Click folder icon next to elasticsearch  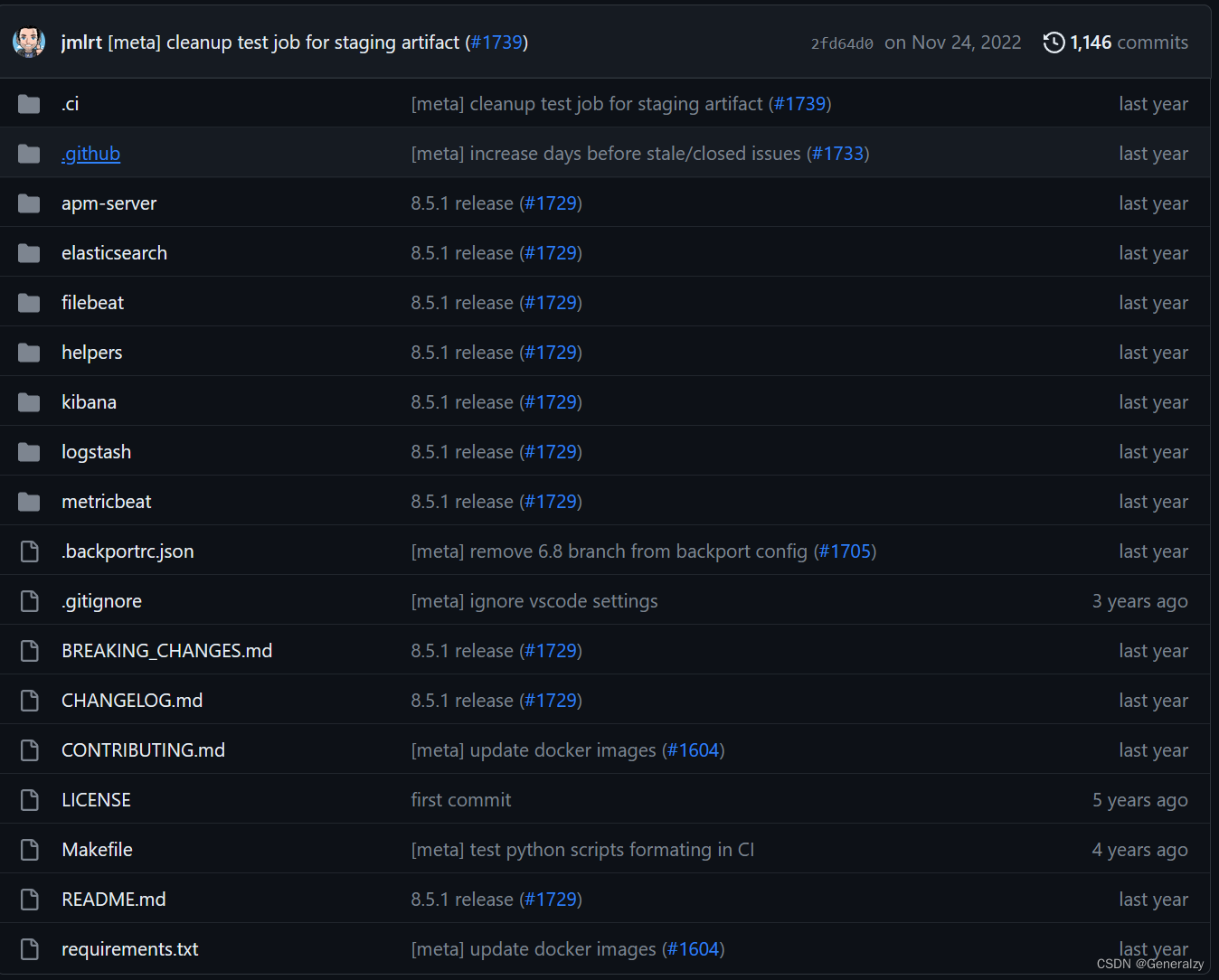pyautogui.click(x=29, y=253)
